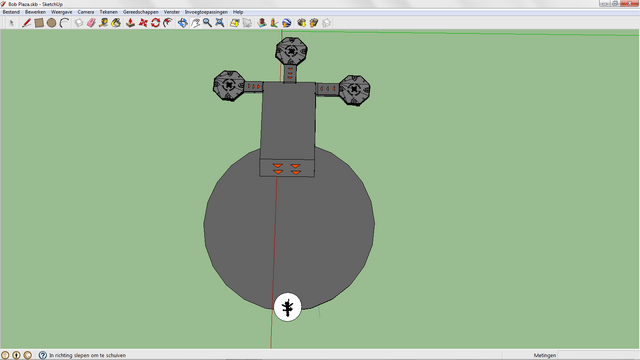Open the Venster menu
The width and height of the screenshot is (640, 360).
(172, 12)
